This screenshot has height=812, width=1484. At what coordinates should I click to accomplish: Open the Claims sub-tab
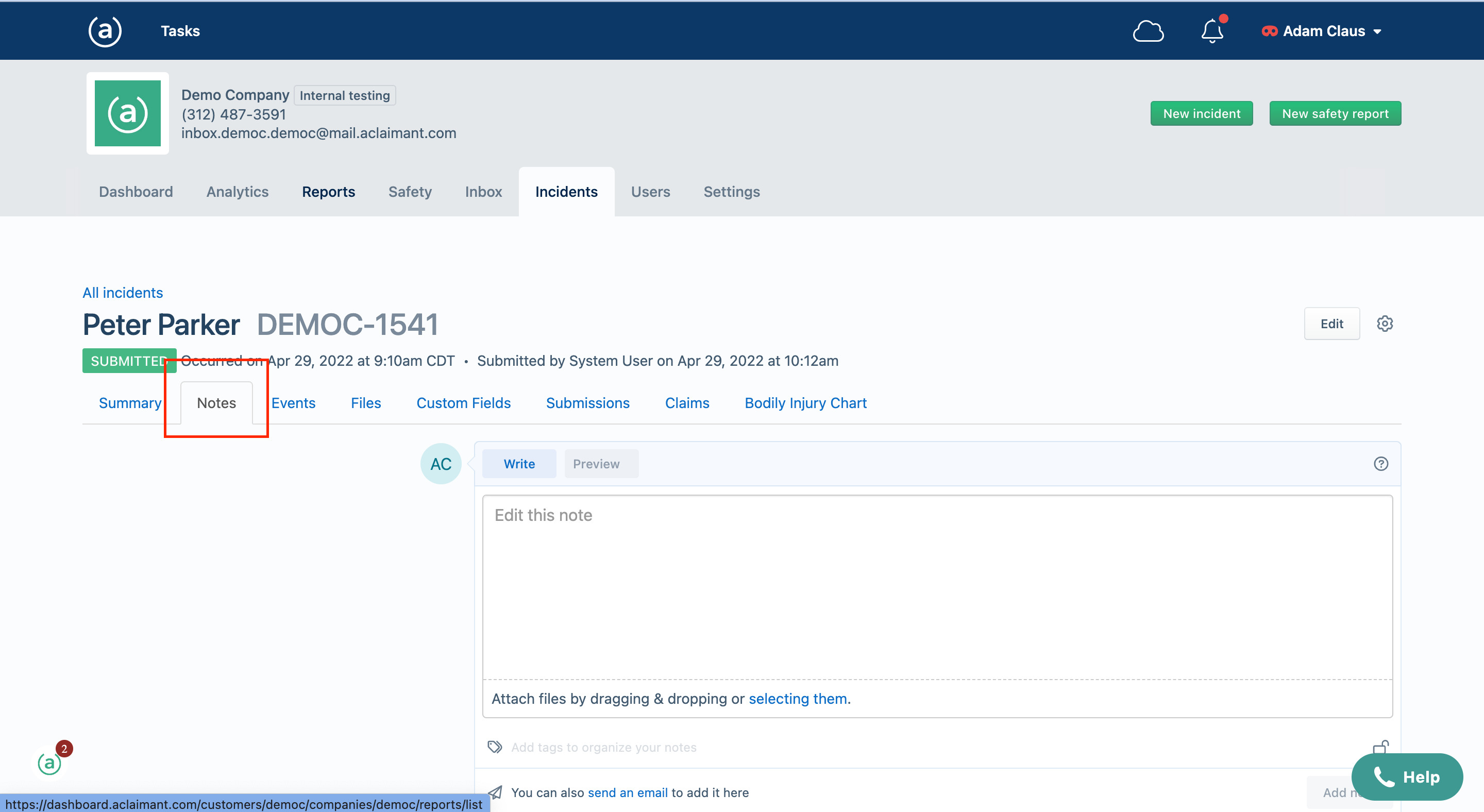click(687, 403)
